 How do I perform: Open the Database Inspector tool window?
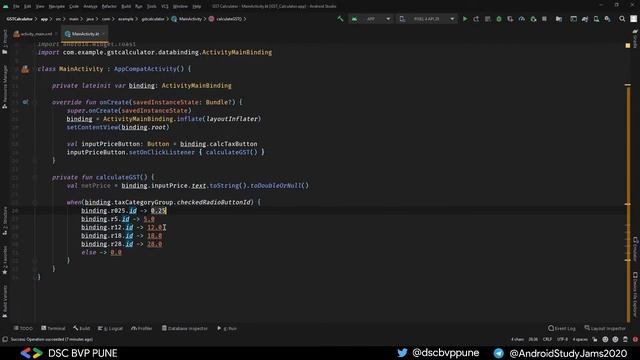tap(184, 328)
